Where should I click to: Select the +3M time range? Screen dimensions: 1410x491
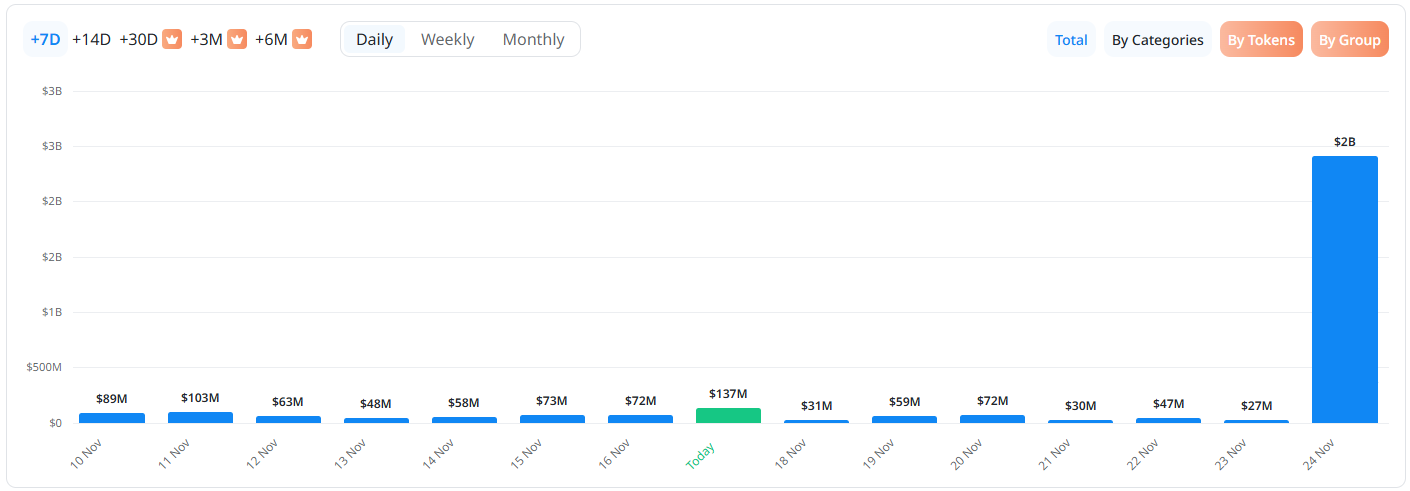click(206, 40)
